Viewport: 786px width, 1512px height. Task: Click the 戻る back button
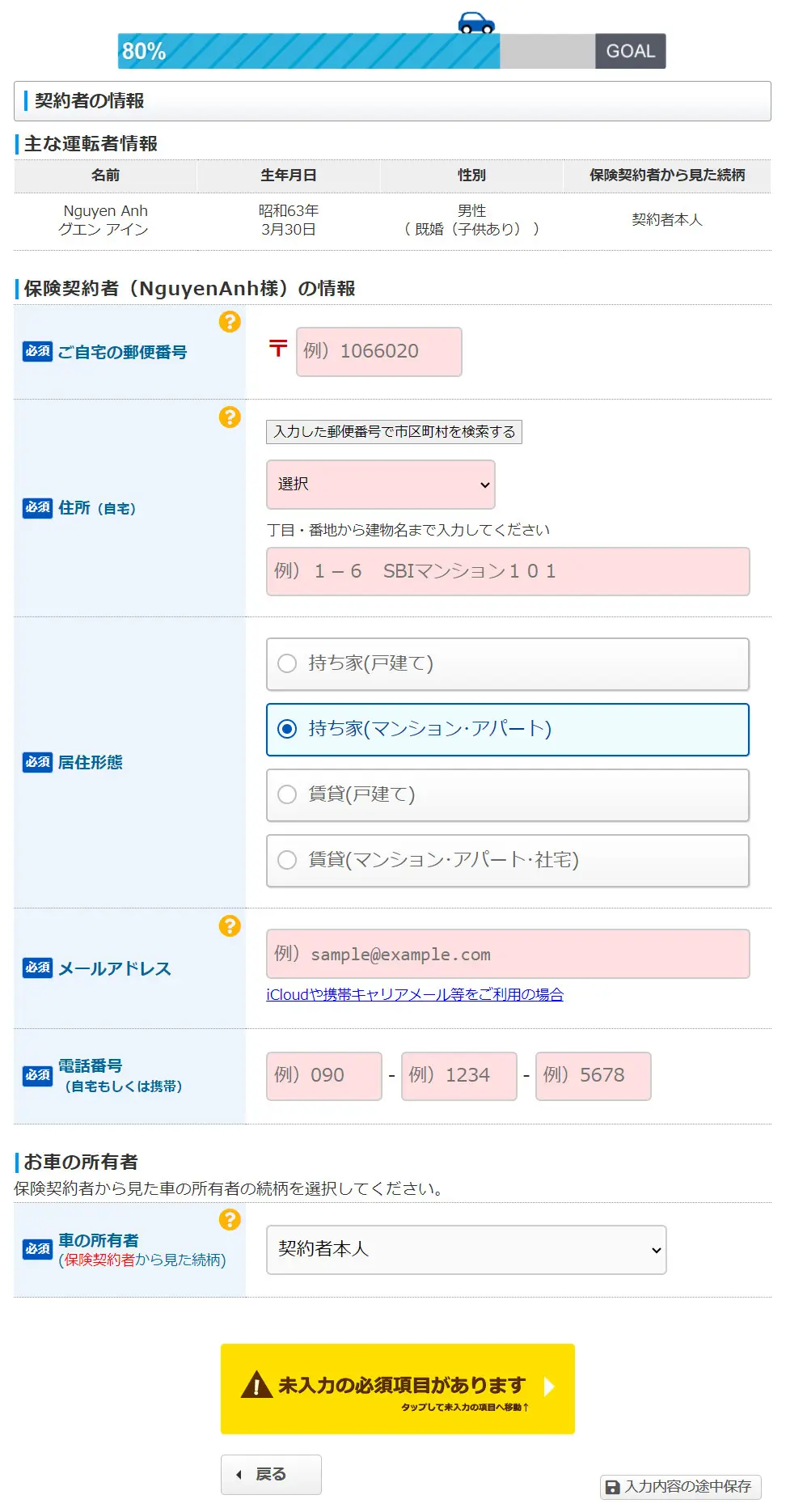(271, 1474)
